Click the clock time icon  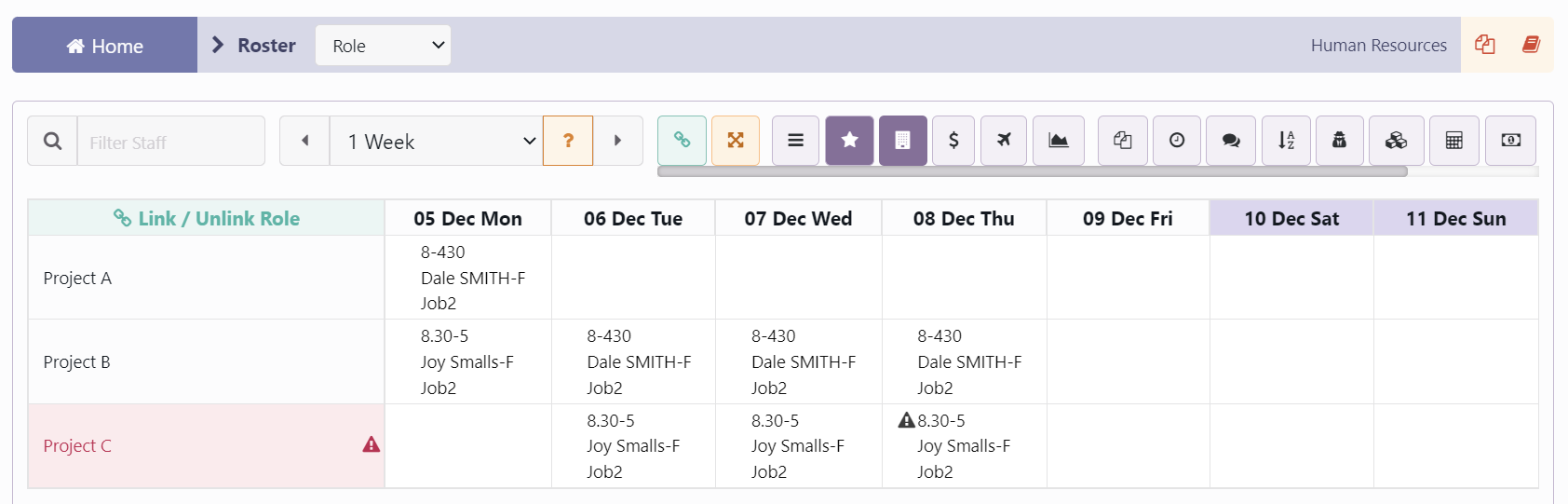point(1177,141)
